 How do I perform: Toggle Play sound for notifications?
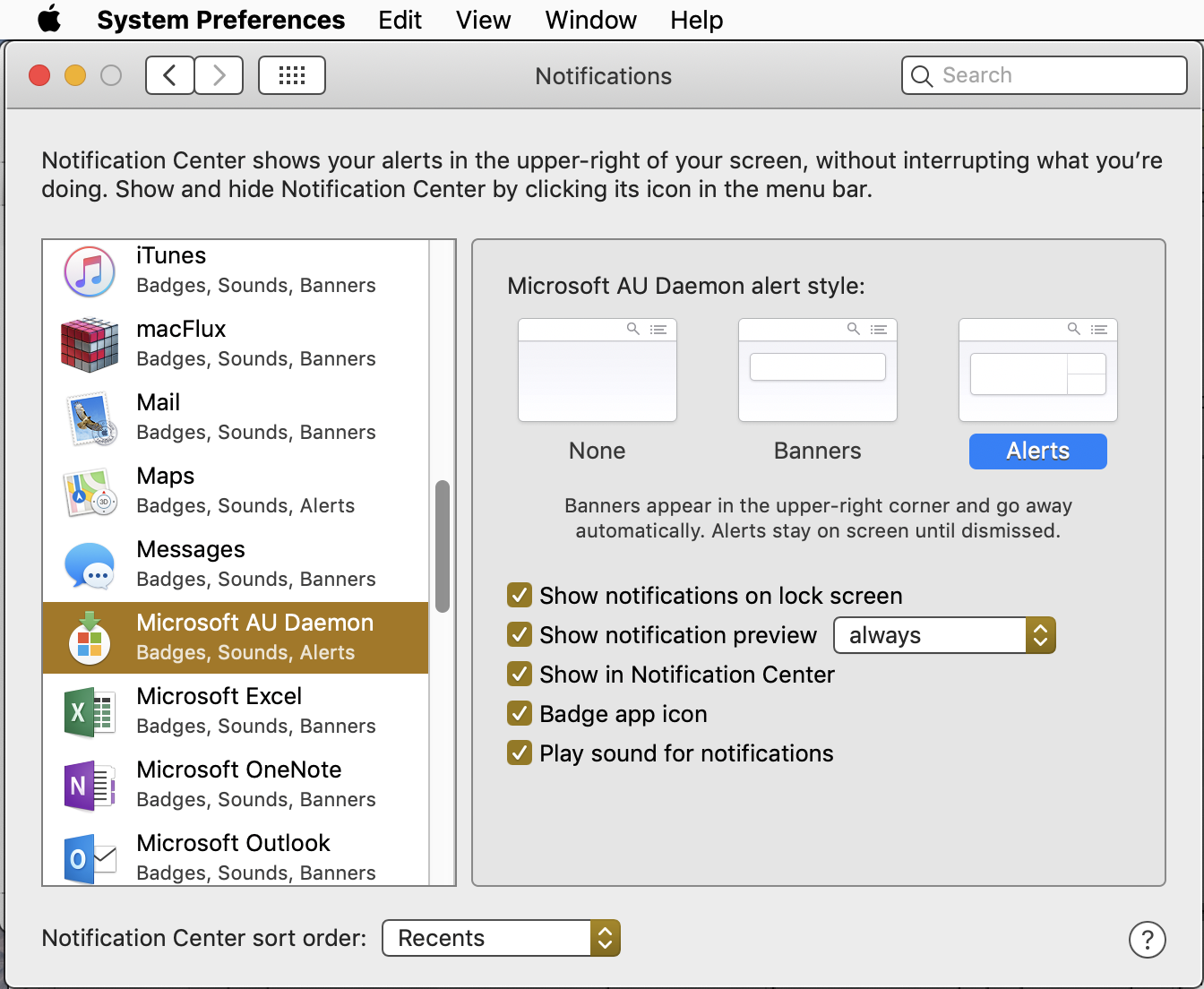520,752
